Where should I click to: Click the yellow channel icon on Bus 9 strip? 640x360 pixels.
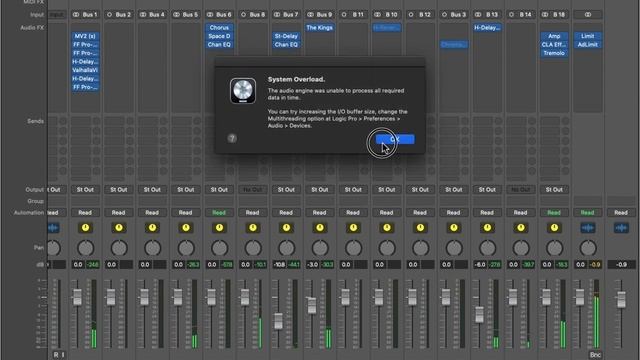pos(320,228)
